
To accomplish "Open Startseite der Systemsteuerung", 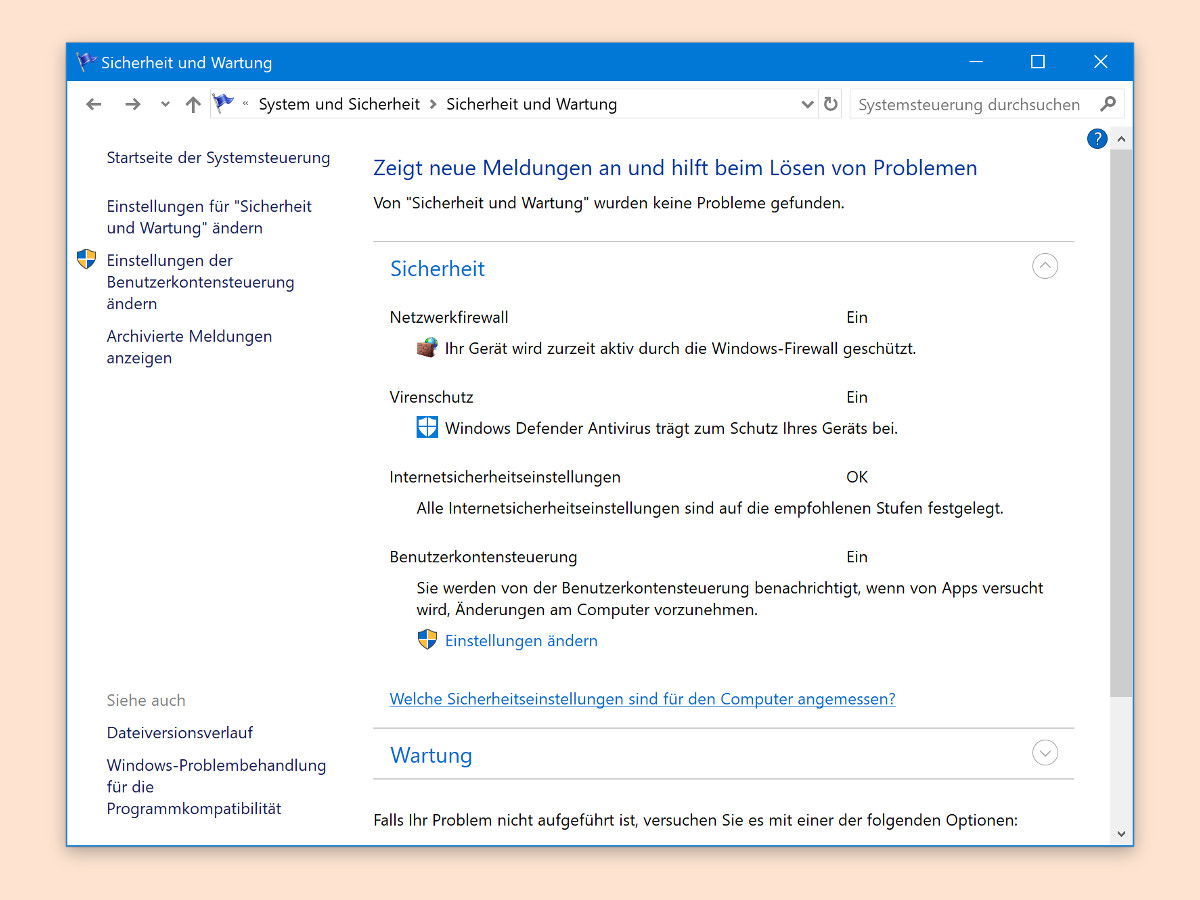I will coord(218,157).
